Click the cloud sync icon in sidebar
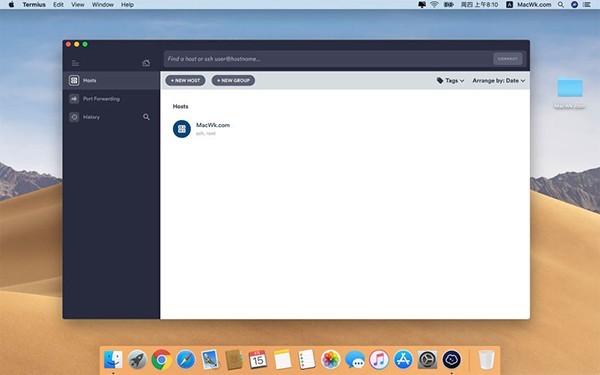The height and width of the screenshot is (375, 600). (x=146, y=63)
